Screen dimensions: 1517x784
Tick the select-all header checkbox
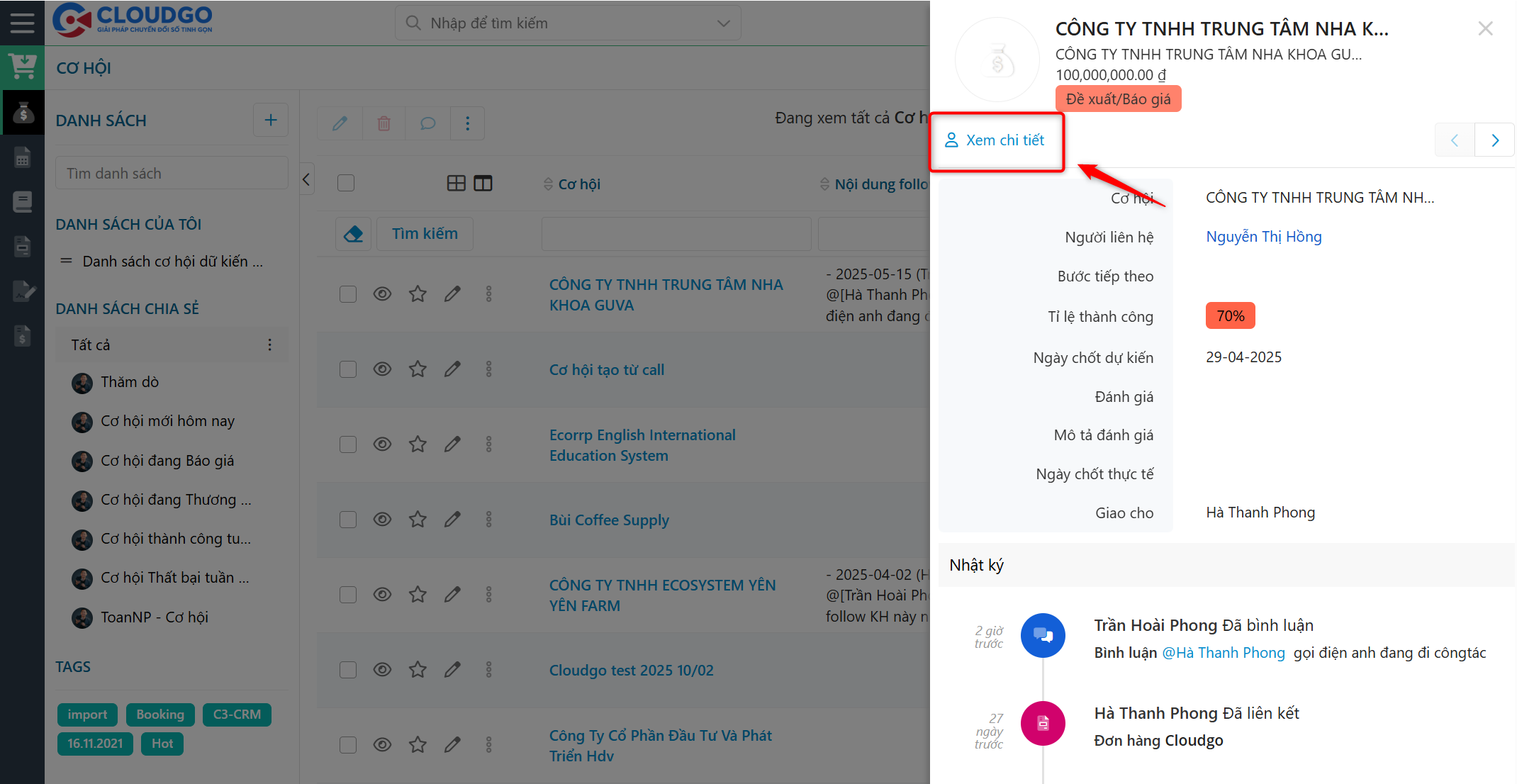pos(346,184)
